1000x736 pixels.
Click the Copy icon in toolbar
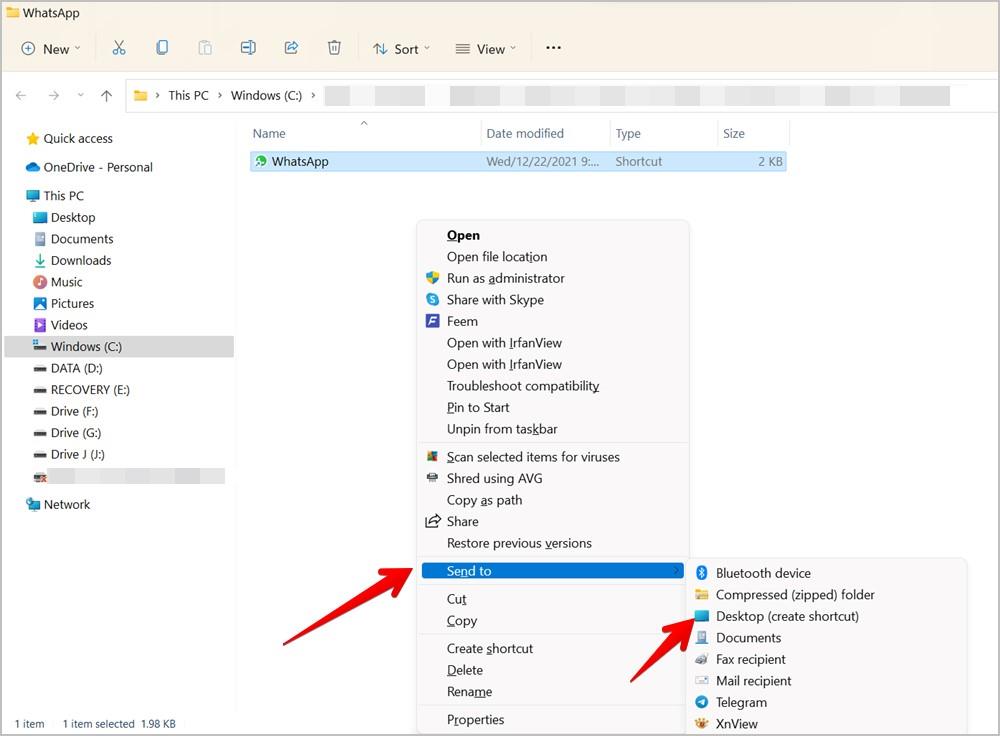(x=162, y=48)
